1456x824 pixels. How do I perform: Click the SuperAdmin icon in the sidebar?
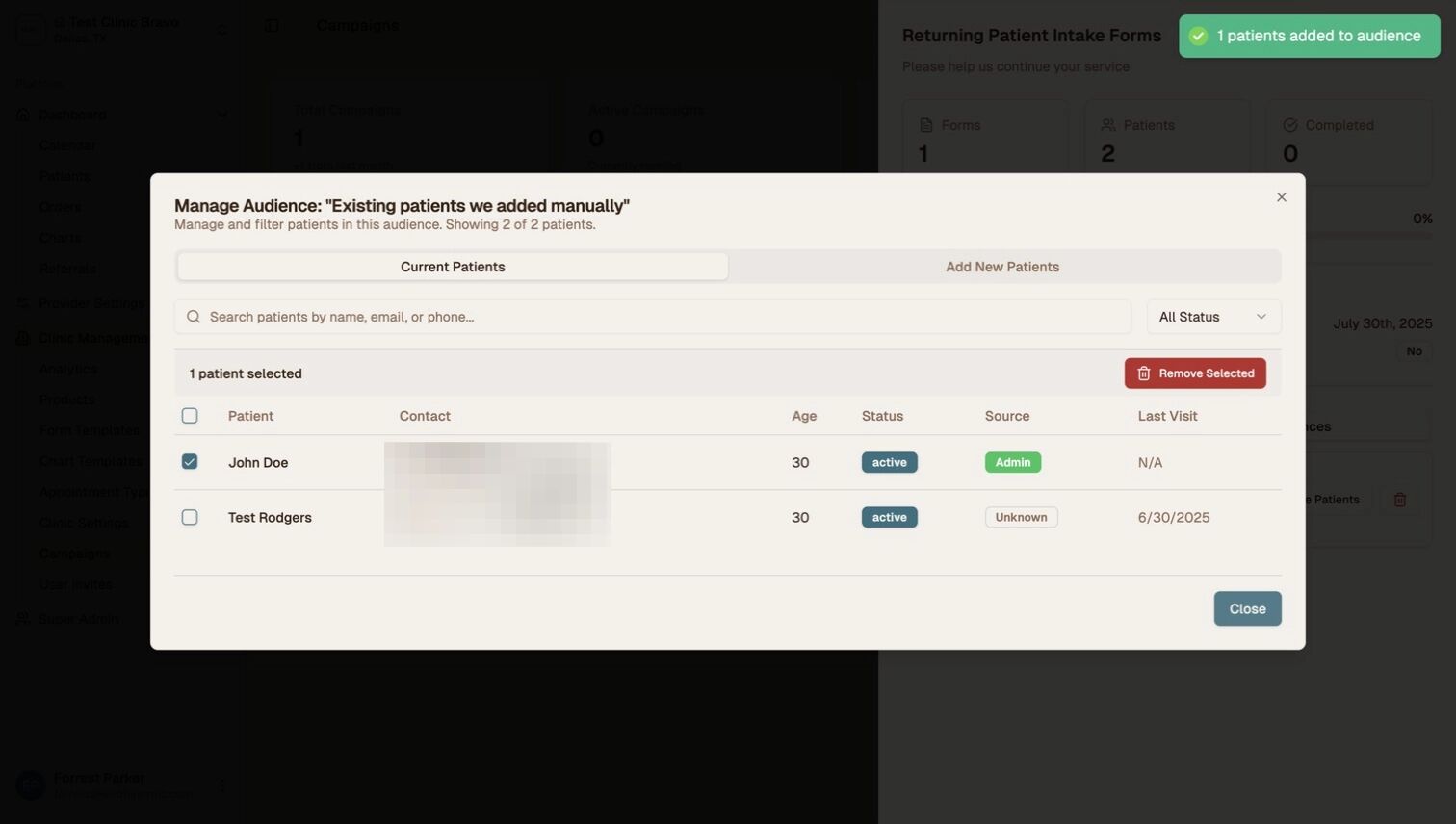click(23, 619)
